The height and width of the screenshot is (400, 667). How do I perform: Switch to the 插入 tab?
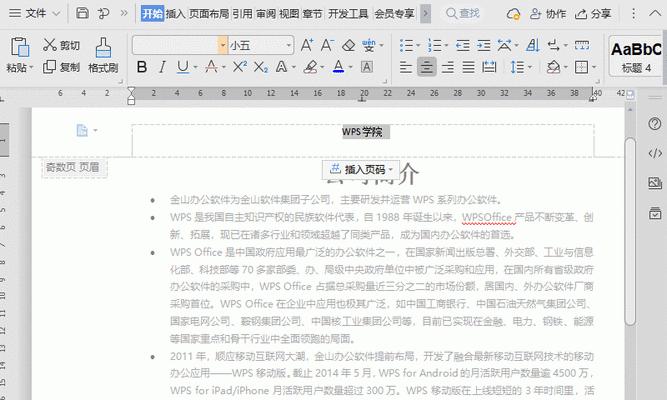click(175, 14)
